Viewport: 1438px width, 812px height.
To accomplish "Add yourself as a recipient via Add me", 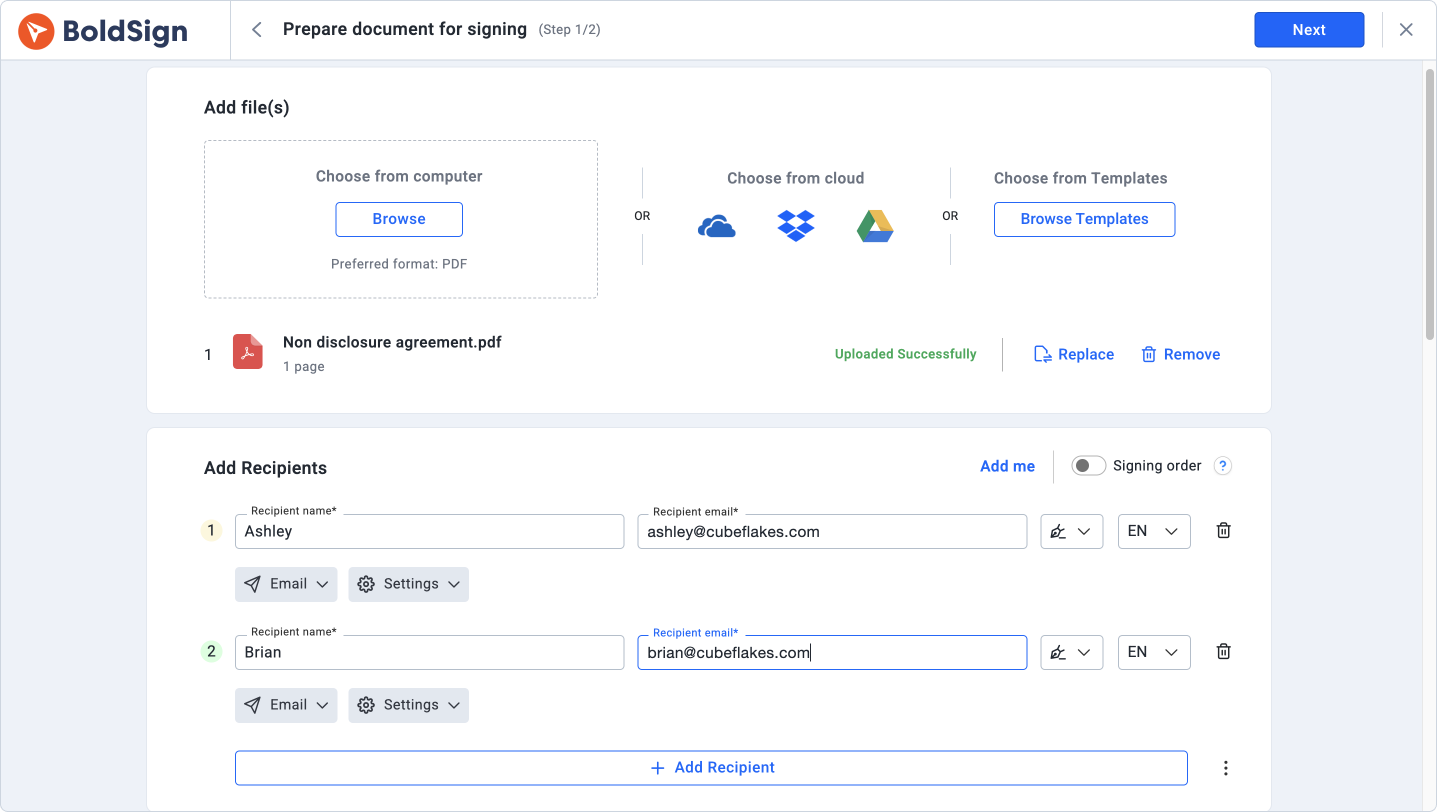I will coord(1007,465).
